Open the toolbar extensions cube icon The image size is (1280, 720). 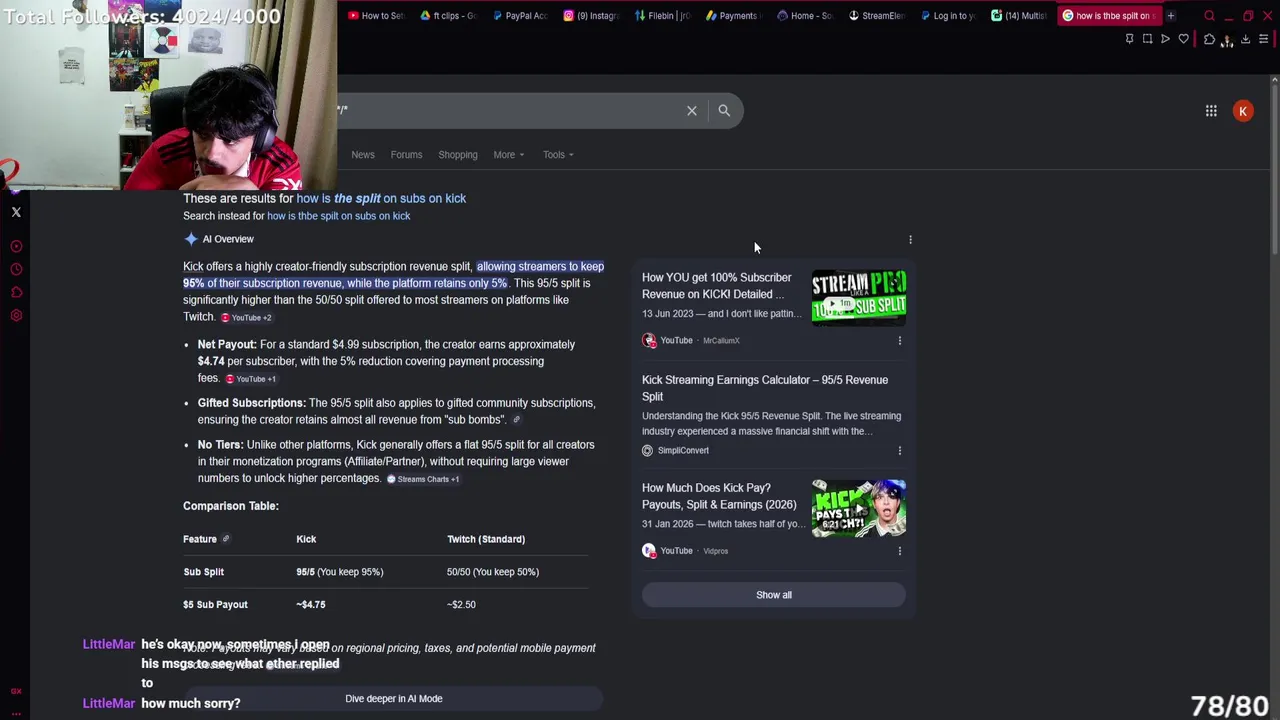click(x=1209, y=39)
